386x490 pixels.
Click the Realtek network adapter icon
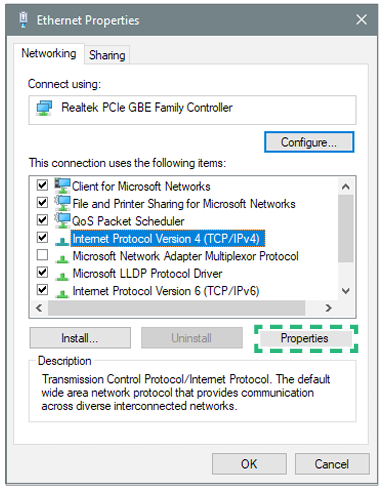[44, 108]
